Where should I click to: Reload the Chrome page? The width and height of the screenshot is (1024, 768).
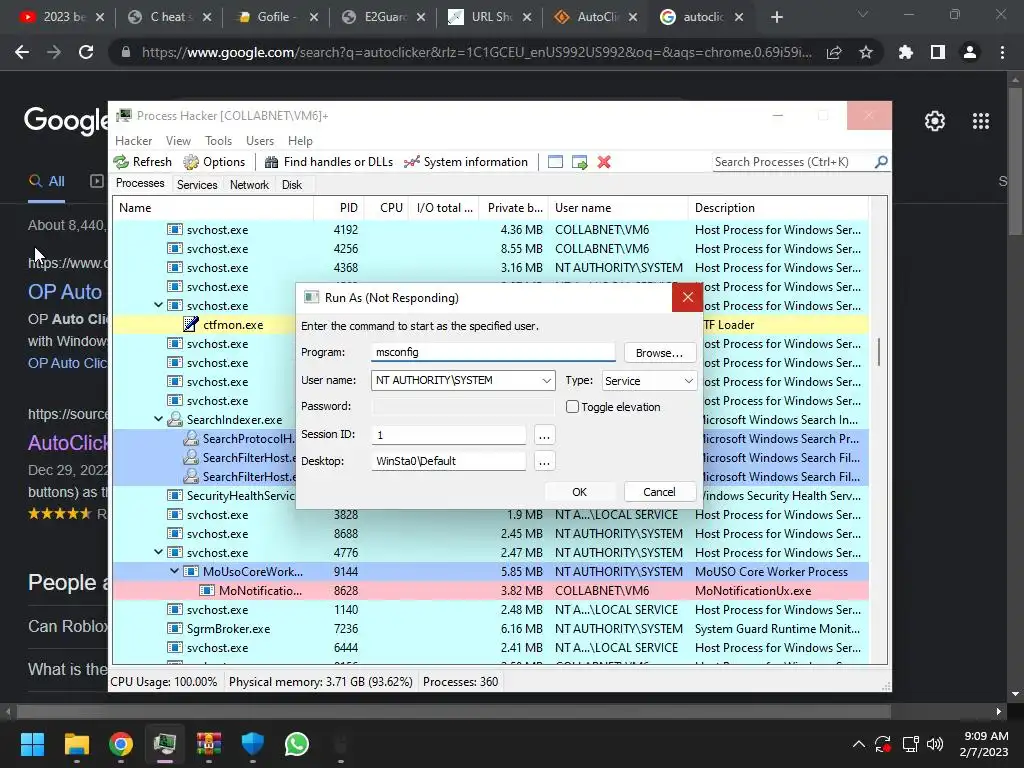[86, 52]
